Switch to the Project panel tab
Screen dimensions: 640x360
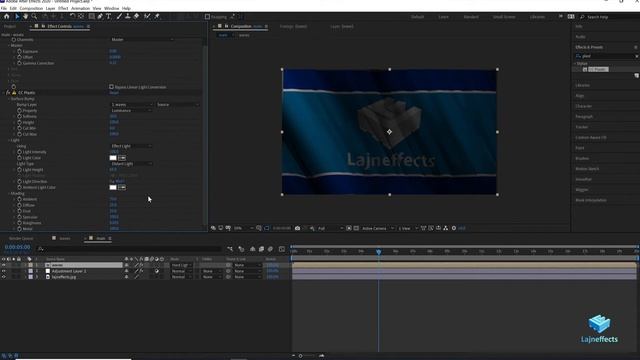(10, 26)
